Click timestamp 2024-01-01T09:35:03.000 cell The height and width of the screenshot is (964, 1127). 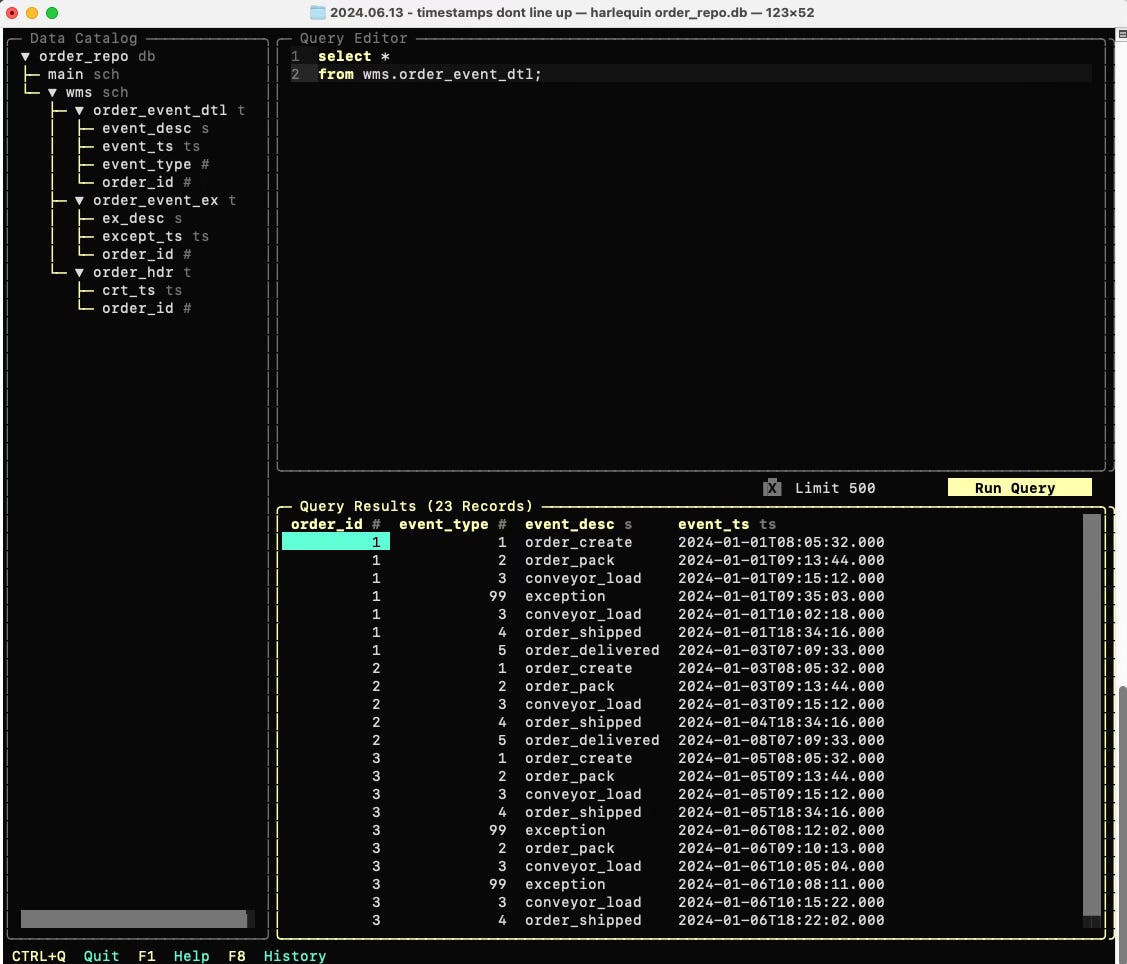tap(781, 597)
